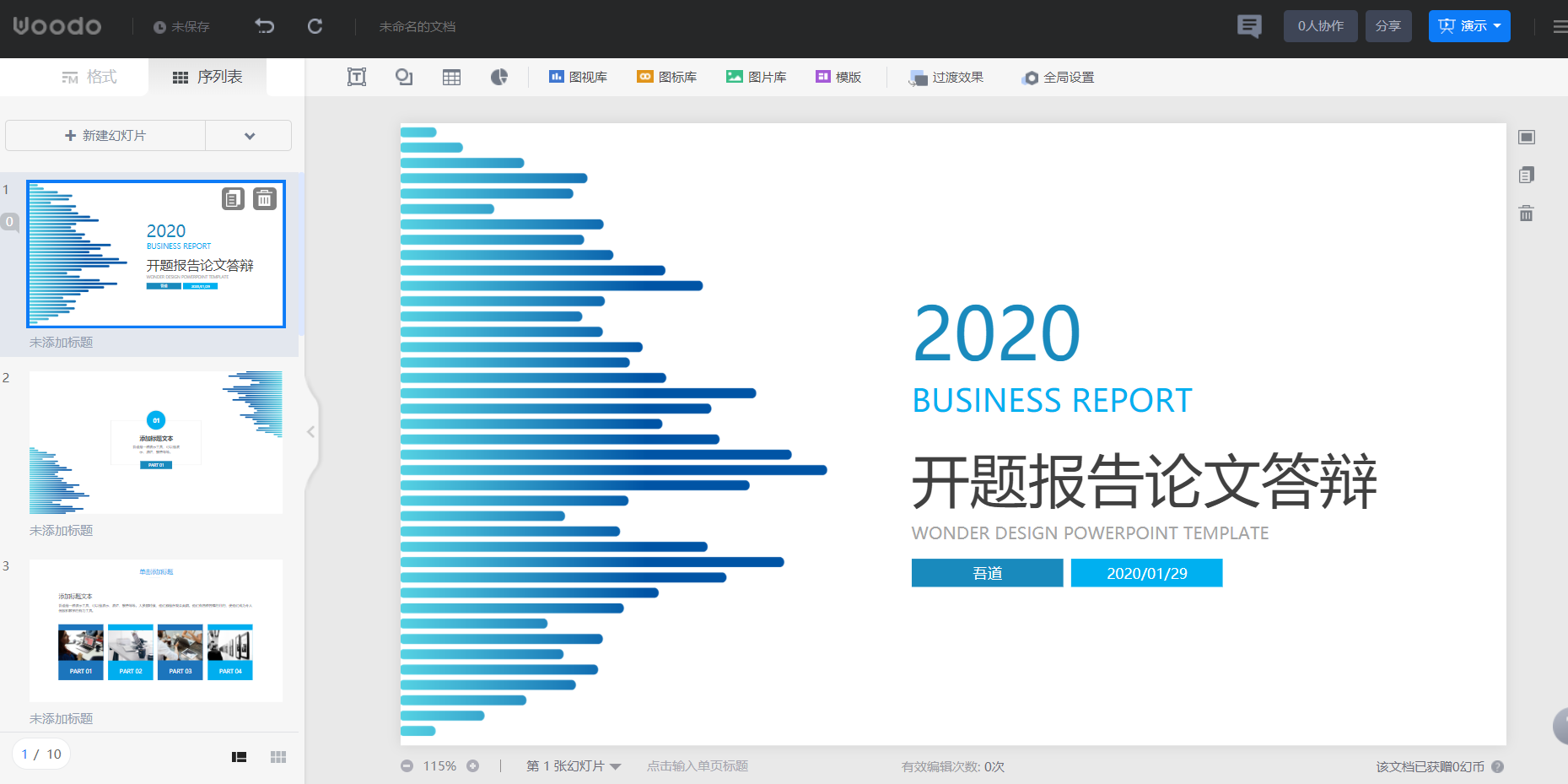Click 有效编辑次数: 0次 status text
The image size is (1568, 784).
tap(952, 767)
